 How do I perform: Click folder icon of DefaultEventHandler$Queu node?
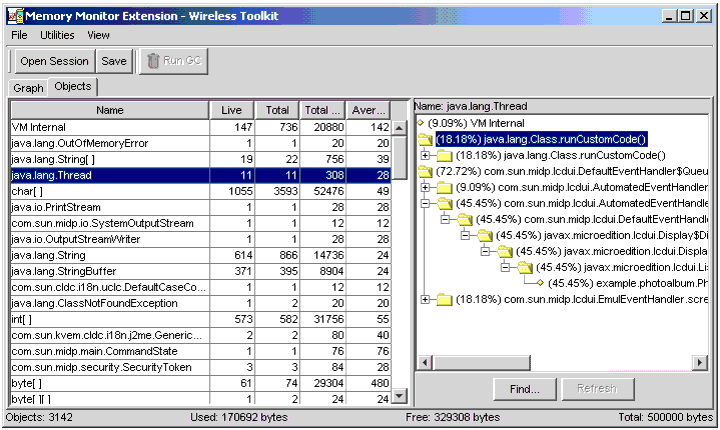tap(425, 171)
